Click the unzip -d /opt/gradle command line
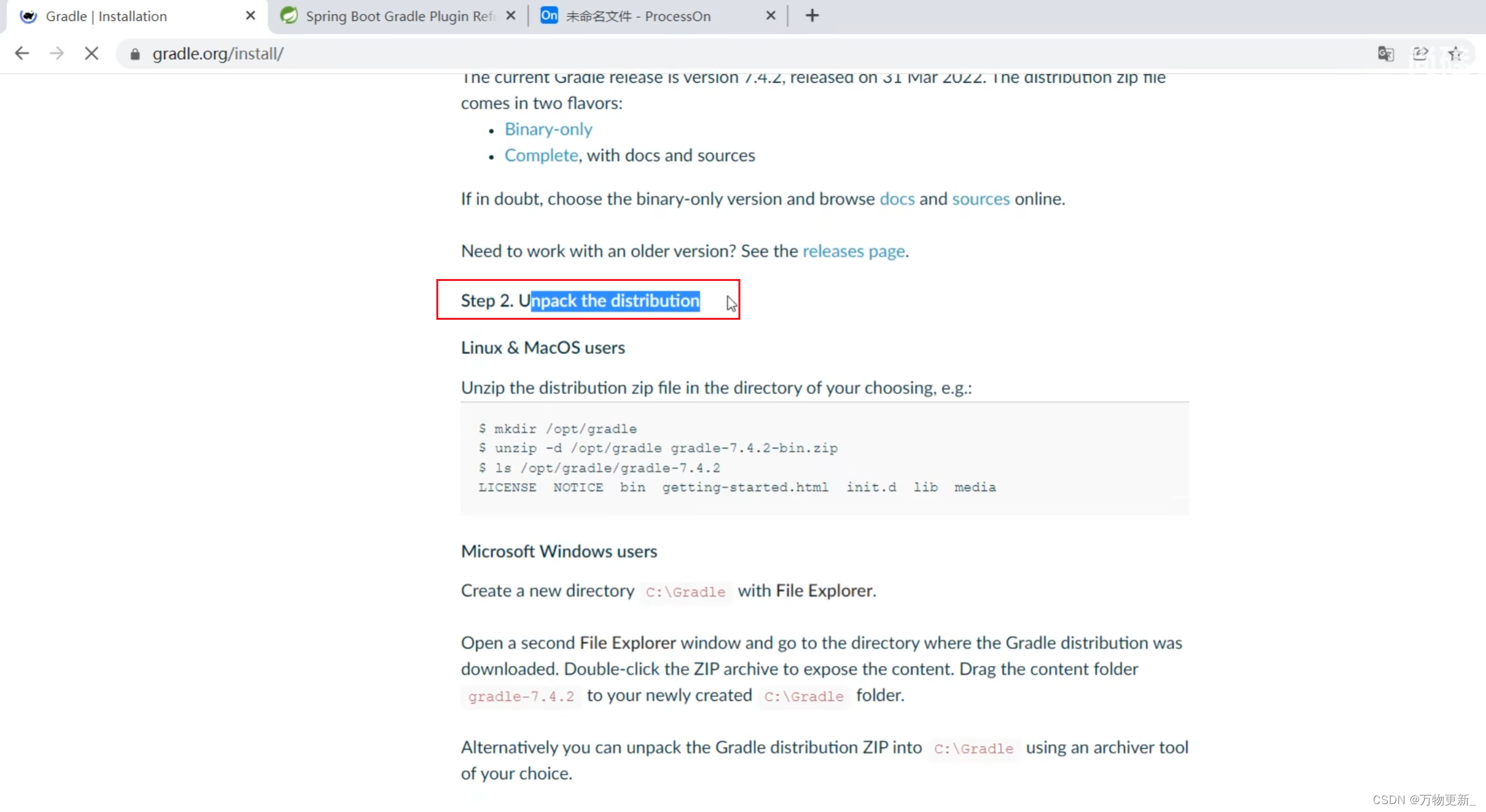1486x812 pixels. click(658, 448)
